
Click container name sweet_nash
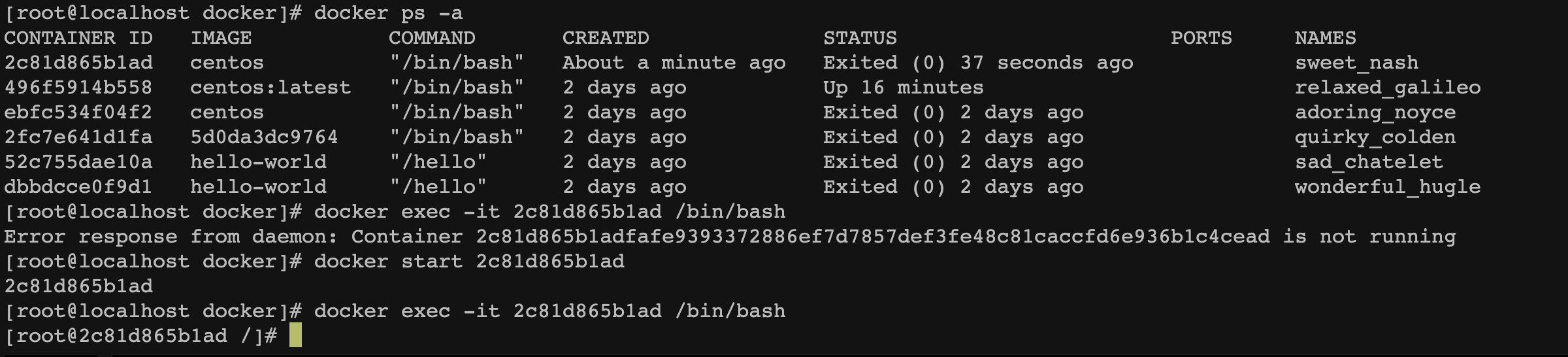(1356, 63)
